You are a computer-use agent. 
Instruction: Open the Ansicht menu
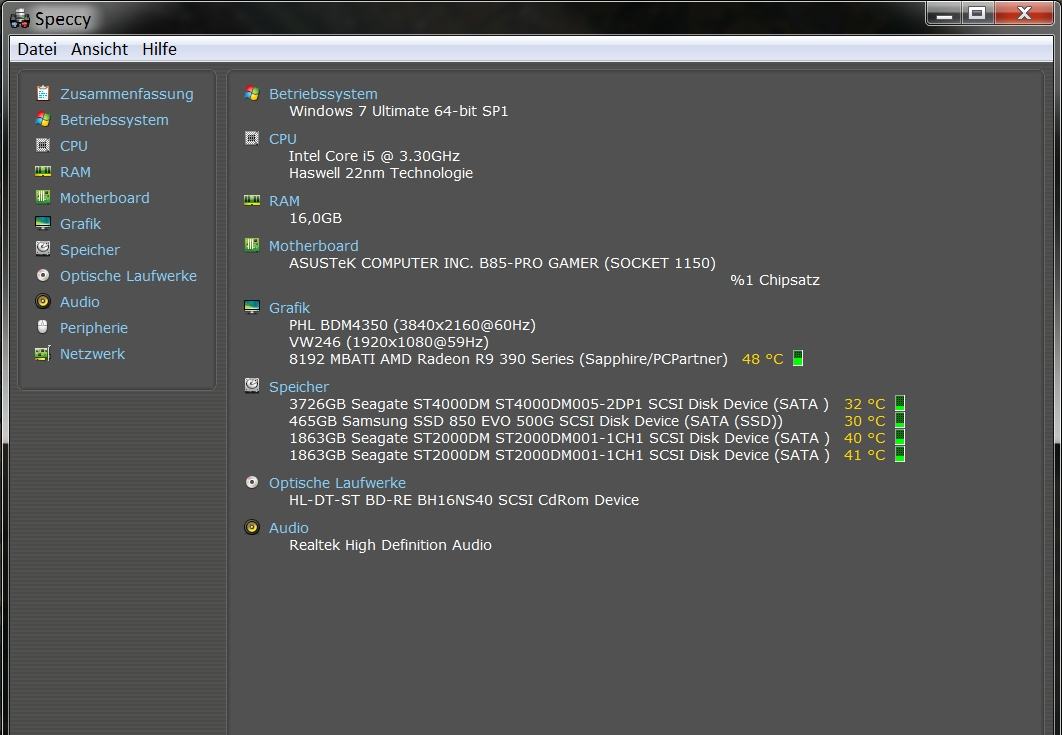pos(100,49)
